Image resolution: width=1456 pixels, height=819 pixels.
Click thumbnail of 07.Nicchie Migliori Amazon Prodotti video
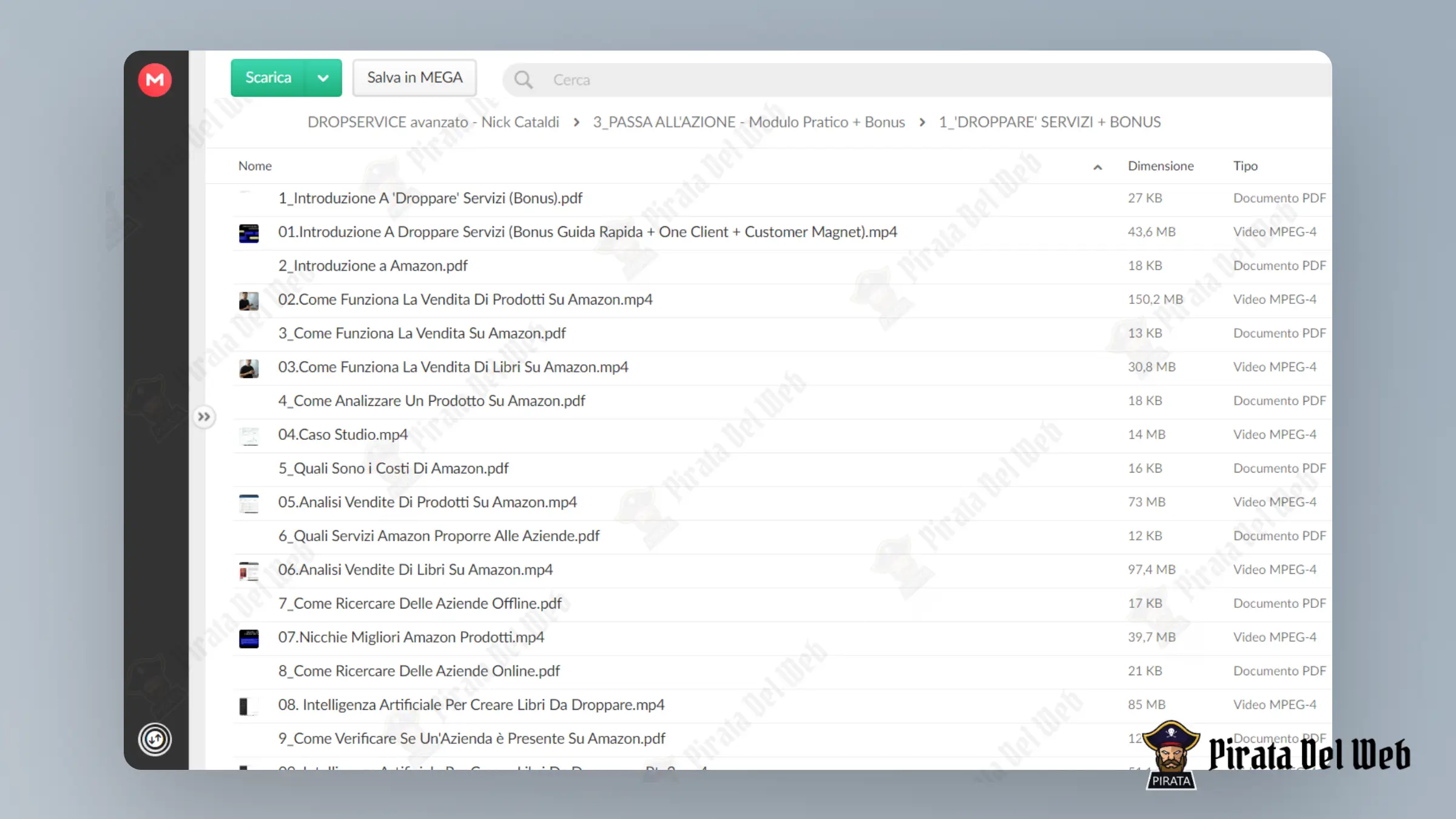249,638
